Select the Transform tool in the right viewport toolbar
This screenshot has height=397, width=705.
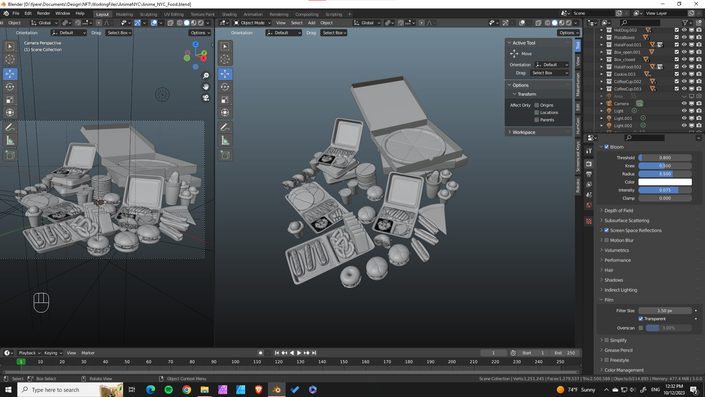[x=225, y=112]
